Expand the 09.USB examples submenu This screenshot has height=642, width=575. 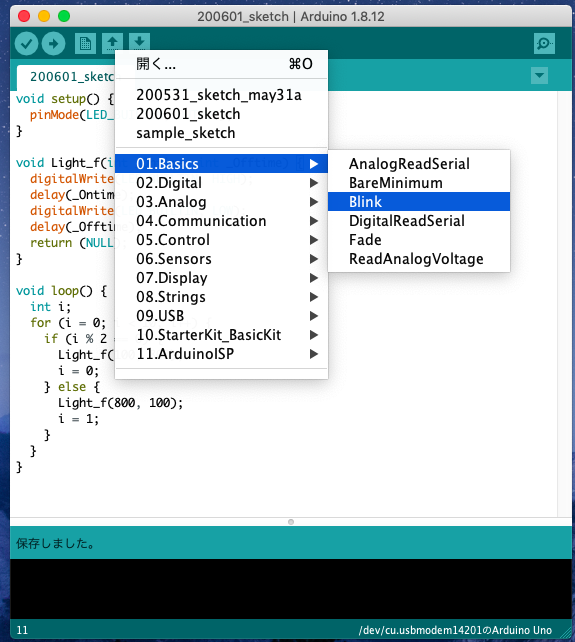point(221,316)
